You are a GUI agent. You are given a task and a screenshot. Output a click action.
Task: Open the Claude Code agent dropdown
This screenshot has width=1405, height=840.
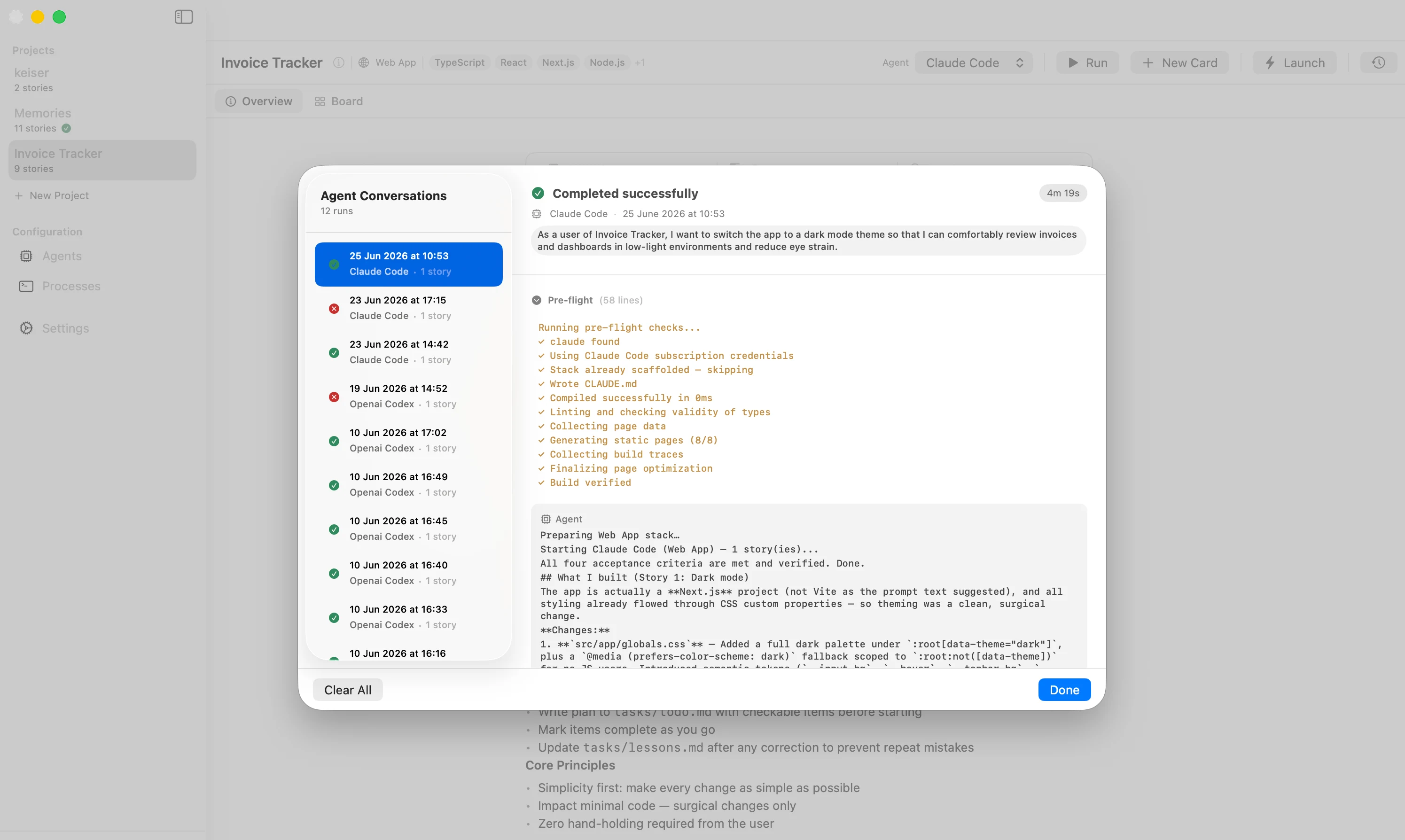974,63
